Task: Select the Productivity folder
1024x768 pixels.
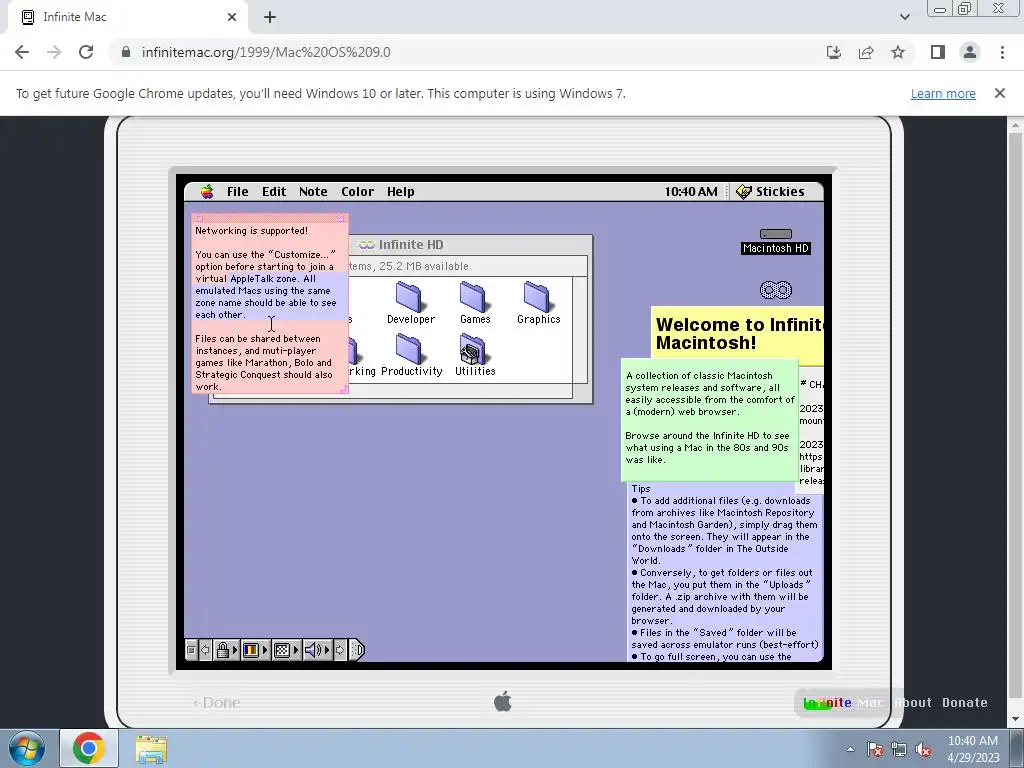Action: click(x=411, y=355)
